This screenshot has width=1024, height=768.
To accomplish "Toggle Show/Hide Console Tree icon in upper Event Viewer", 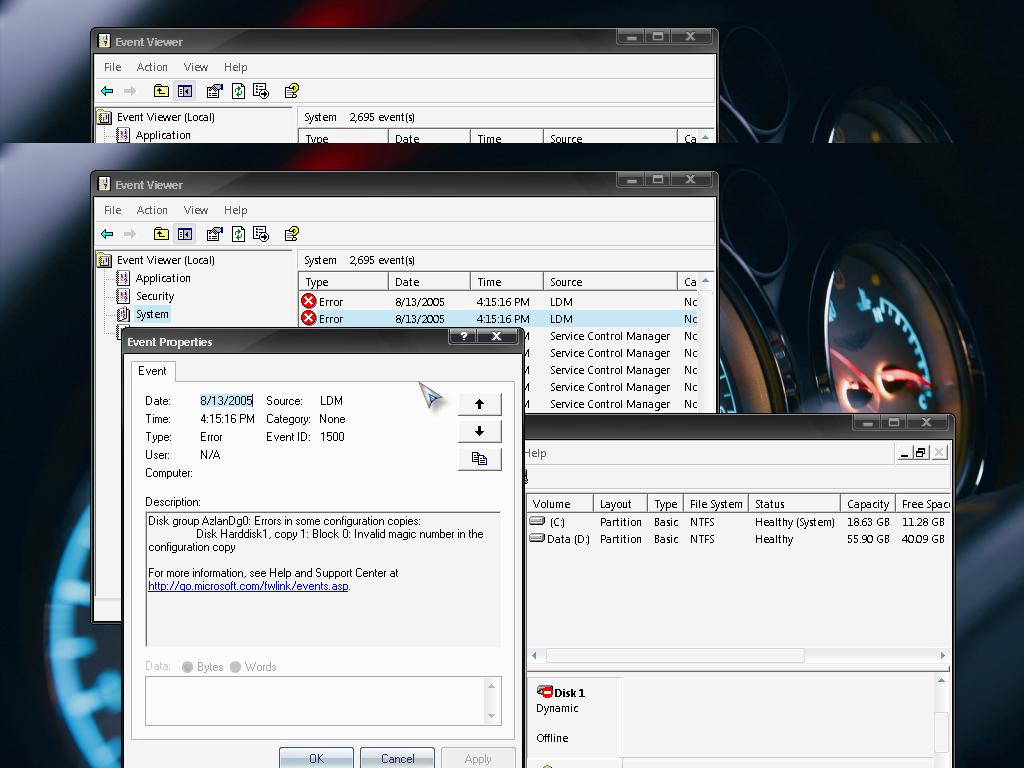I will (x=185, y=91).
